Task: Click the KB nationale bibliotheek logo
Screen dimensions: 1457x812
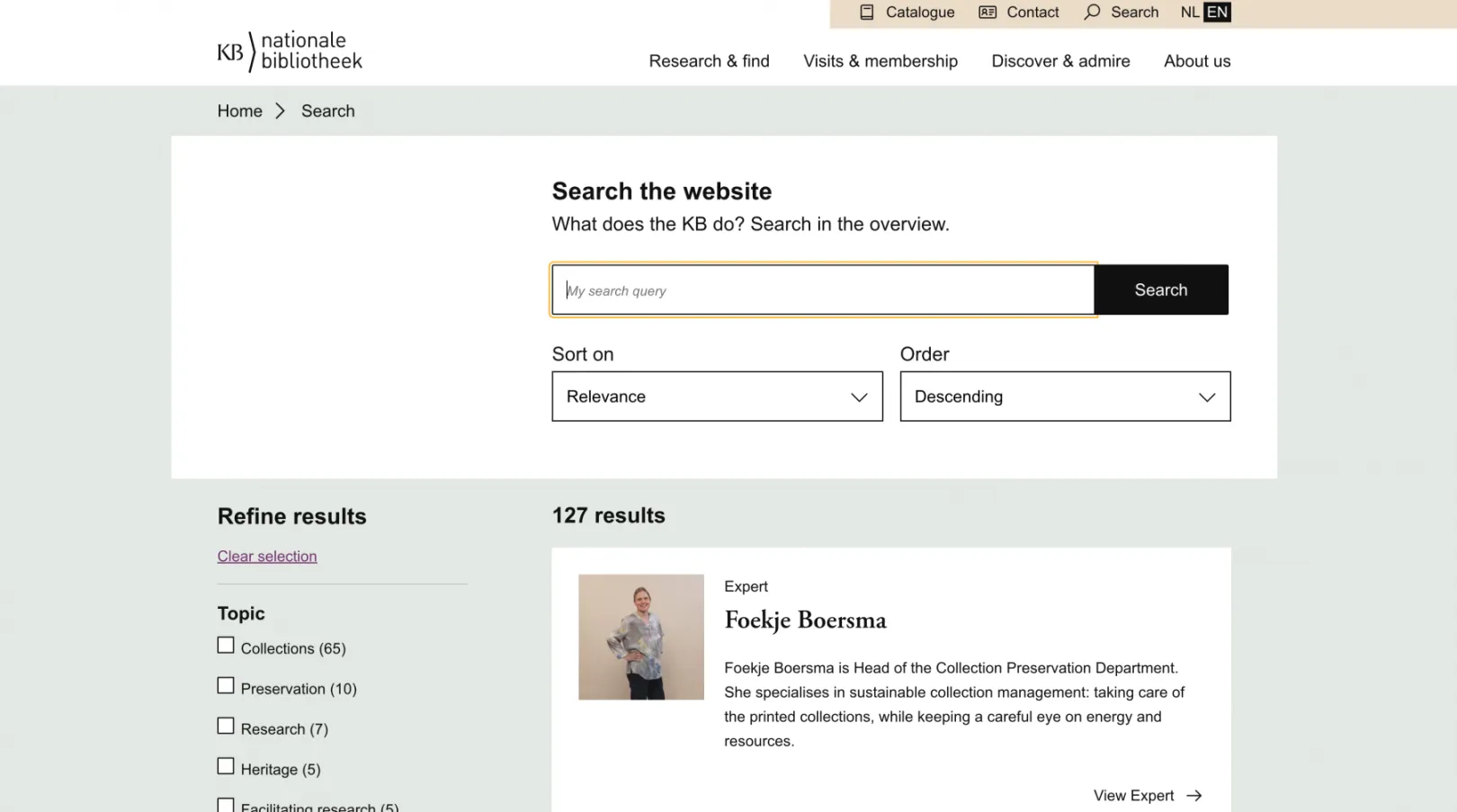Action: point(290,52)
